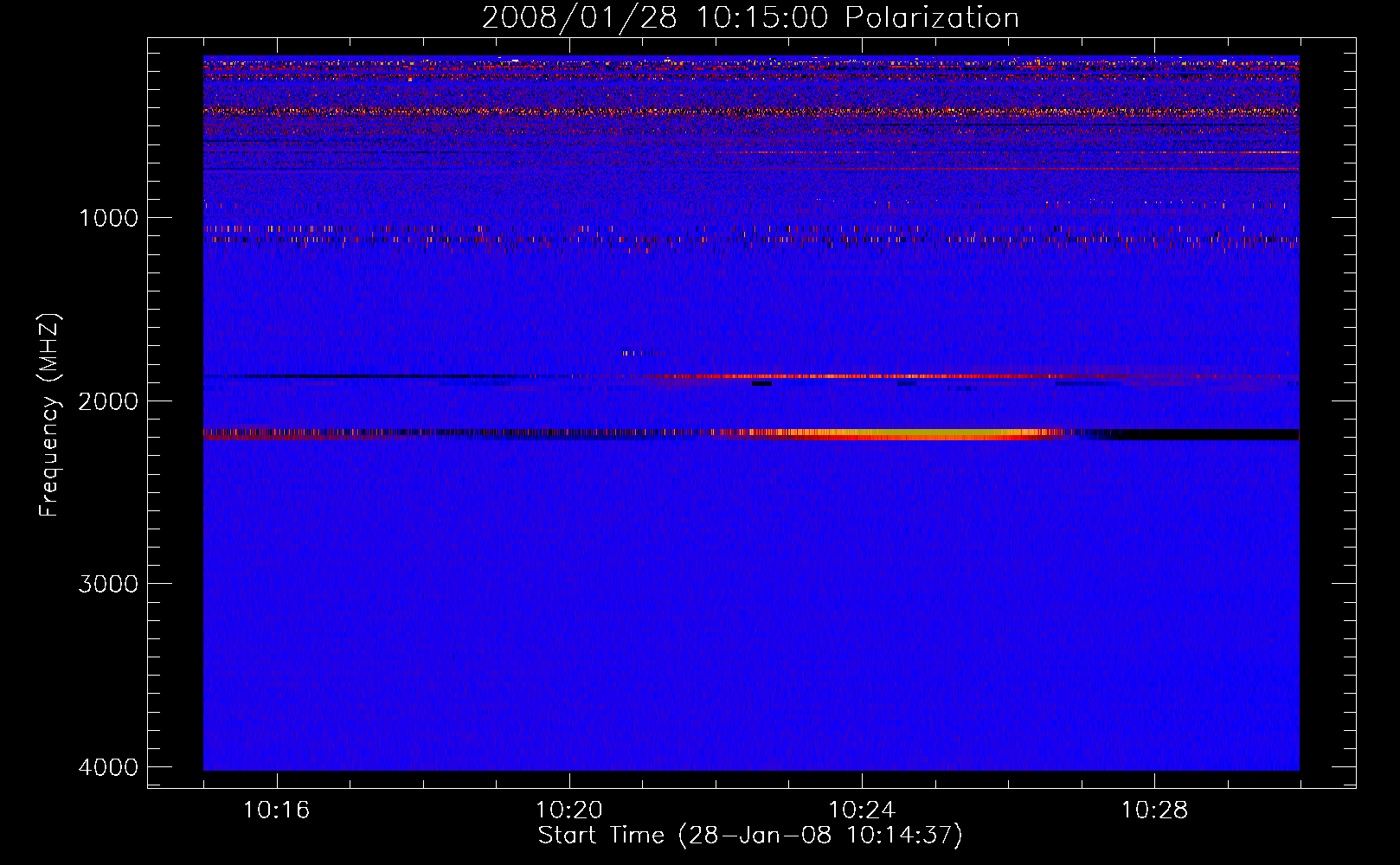Click the 4000 frequency tick label
1400x865 pixels.
(x=108, y=767)
